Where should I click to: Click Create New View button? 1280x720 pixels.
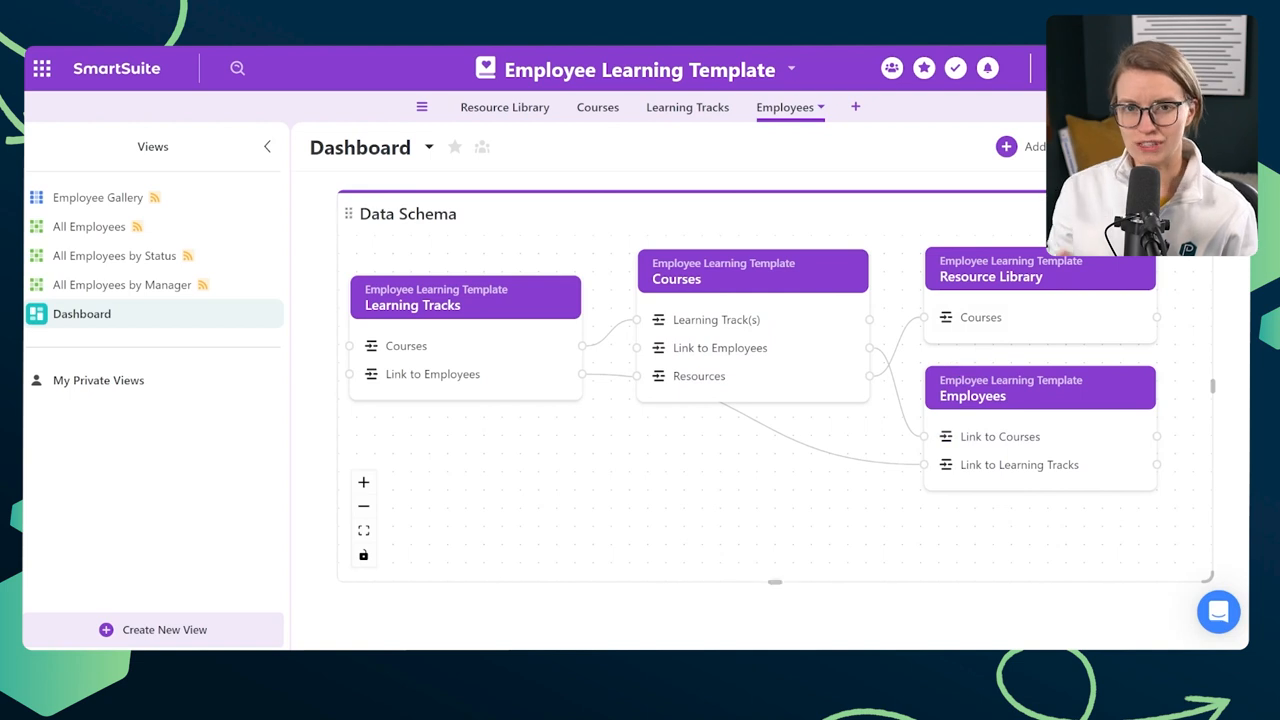coord(153,630)
